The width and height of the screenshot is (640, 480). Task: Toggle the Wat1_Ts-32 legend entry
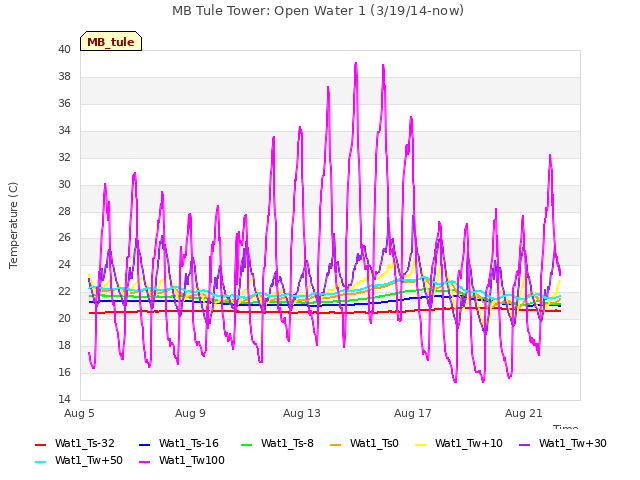click(x=75, y=443)
